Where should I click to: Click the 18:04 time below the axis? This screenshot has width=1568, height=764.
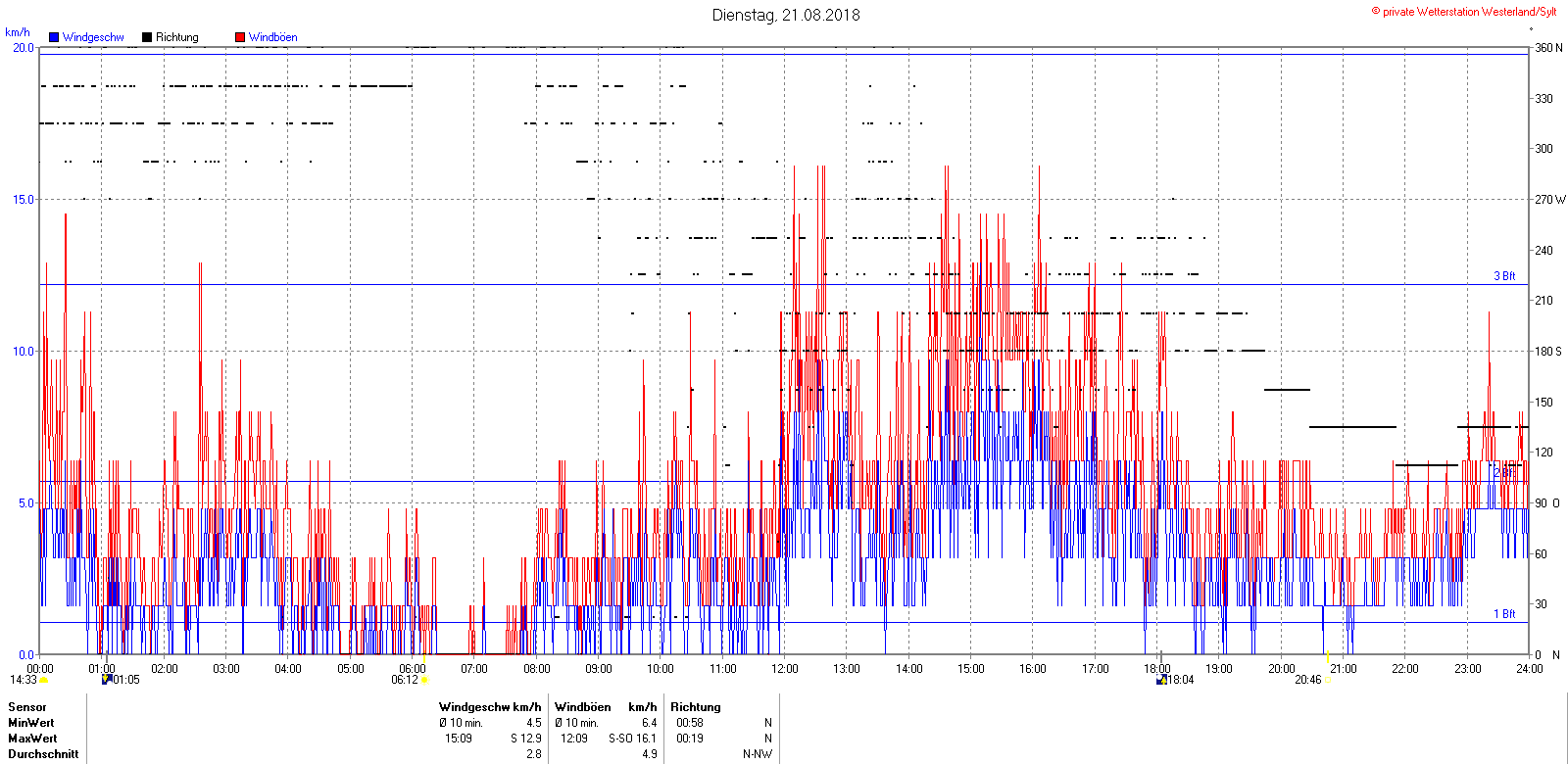pos(1181,680)
